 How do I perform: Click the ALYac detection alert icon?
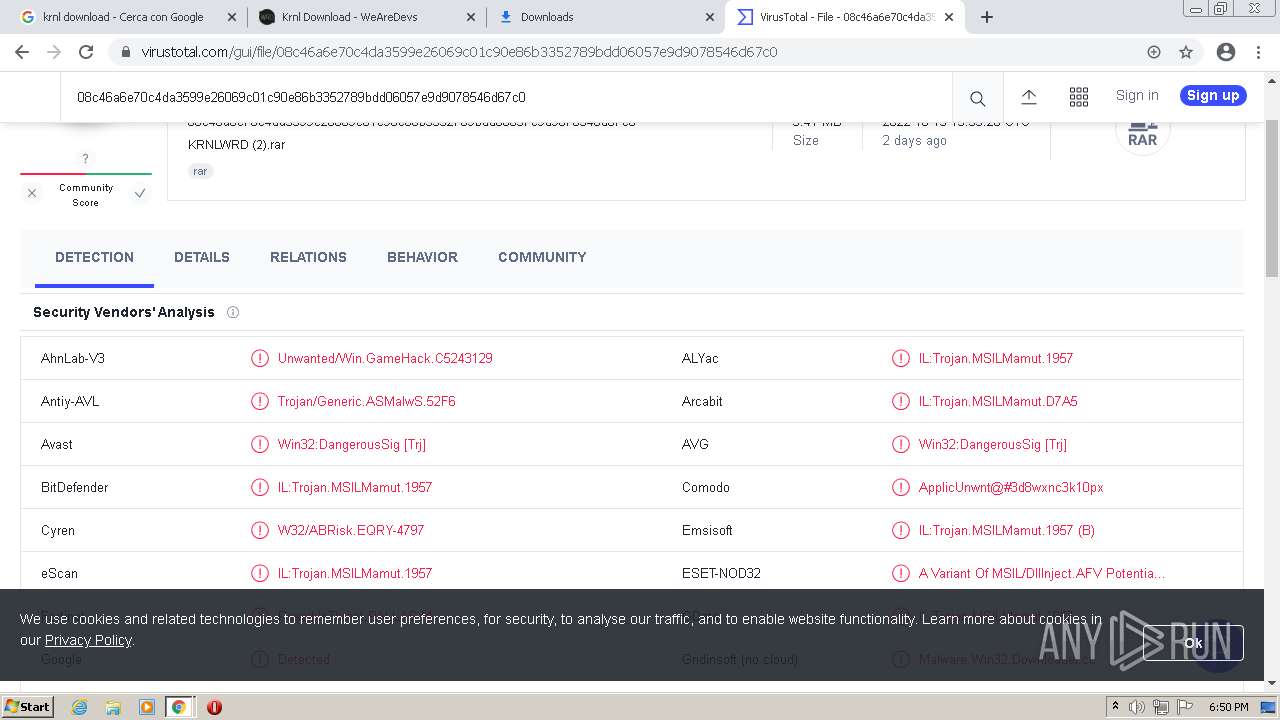[x=901, y=358]
